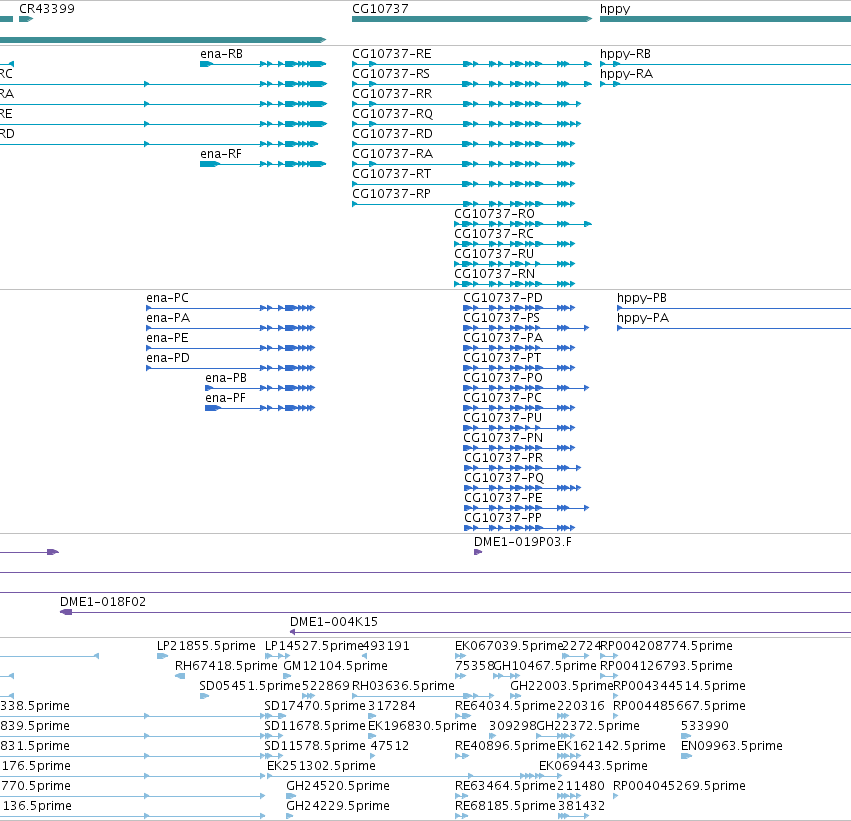Select RE64034.5prime EST label
Image resolution: width=851 pixels, height=821 pixels.
[505, 707]
